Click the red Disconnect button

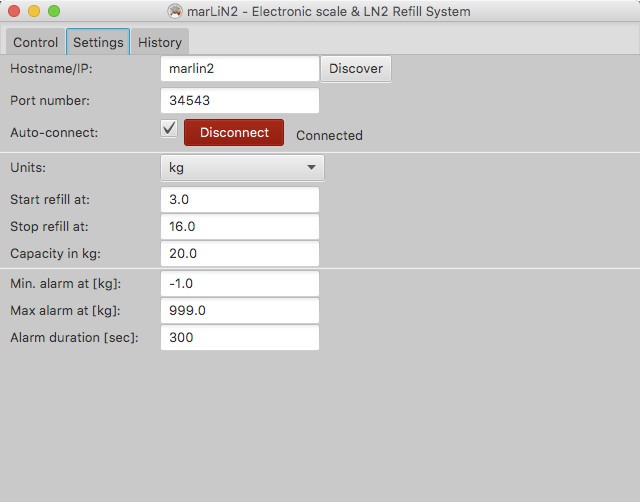234,133
